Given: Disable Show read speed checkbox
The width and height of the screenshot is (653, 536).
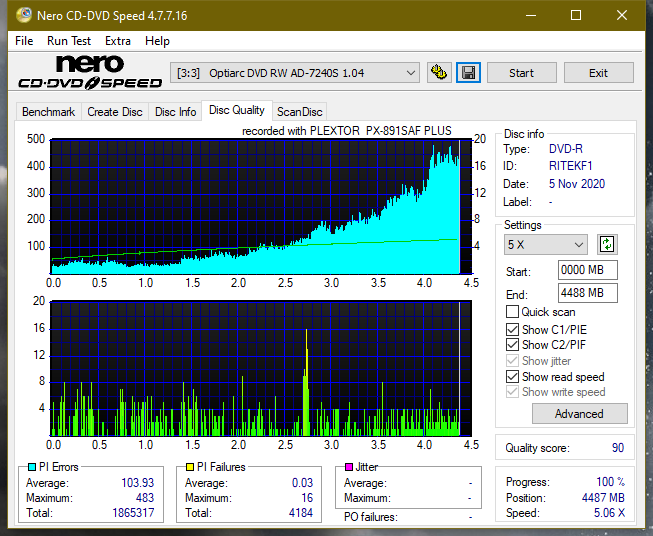Looking at the screenshot, I should 512,376.
